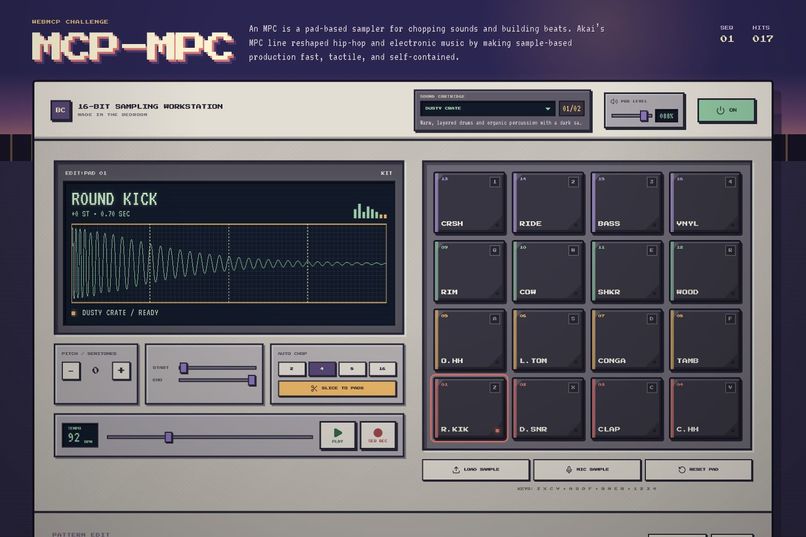Tap the BASS pad
The image size is (806, 537).
click(627, 203)
